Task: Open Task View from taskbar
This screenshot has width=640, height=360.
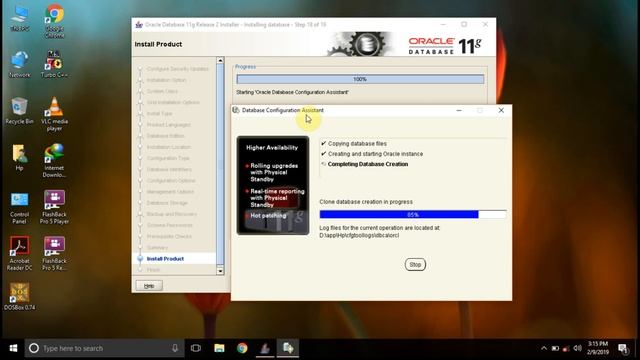Action: [x=196, y=348]
